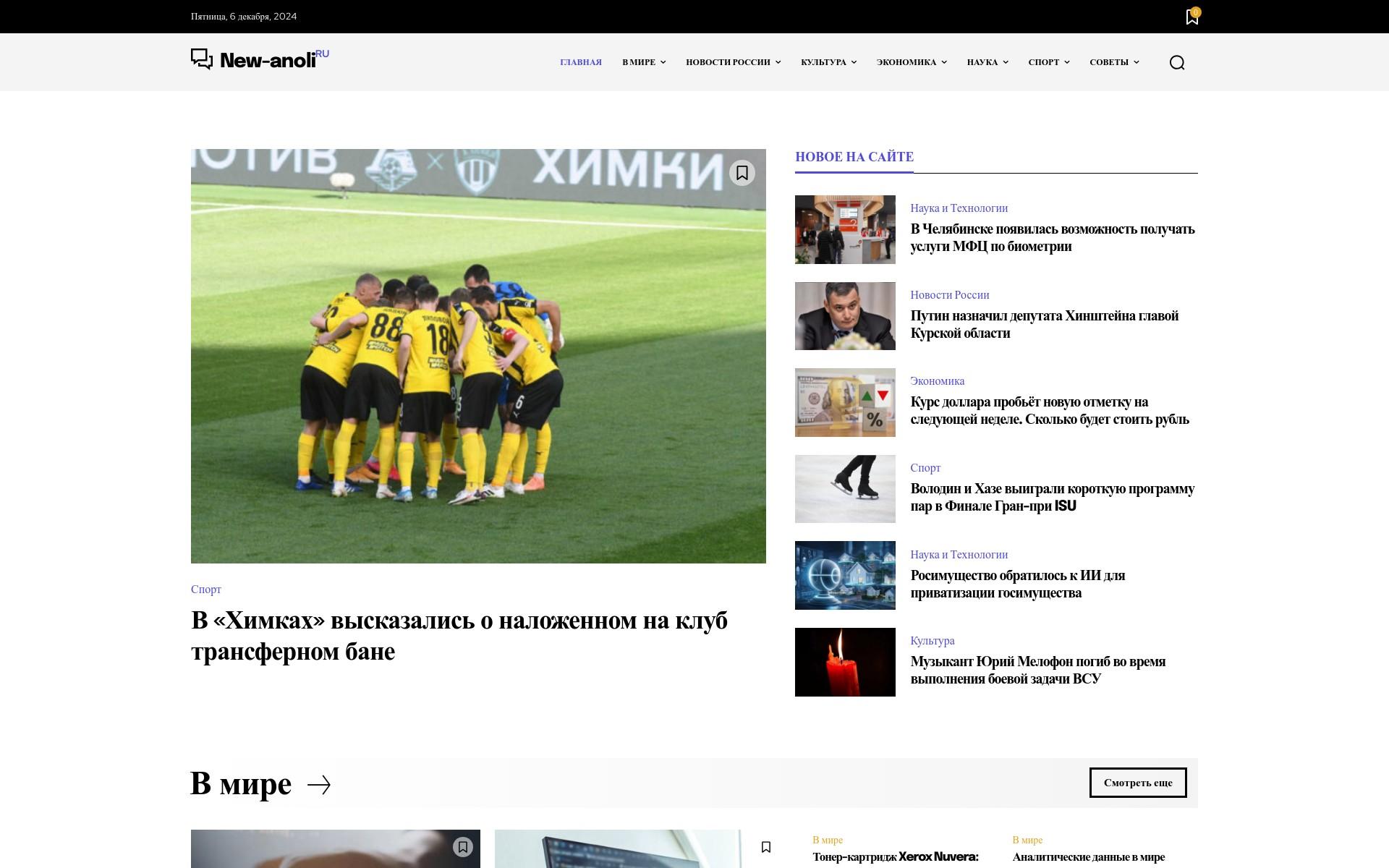Click the New-anoli logo
Image resolution: width=1389 pixels, height=868 pixels.
[x=260, y=59]
